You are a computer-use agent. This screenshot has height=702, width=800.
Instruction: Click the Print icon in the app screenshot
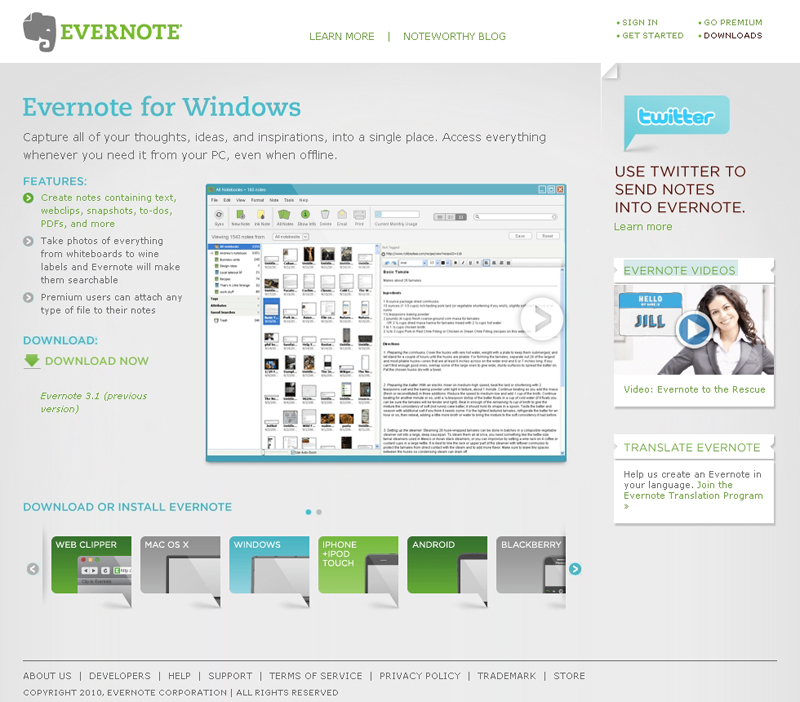pos(360,215)
